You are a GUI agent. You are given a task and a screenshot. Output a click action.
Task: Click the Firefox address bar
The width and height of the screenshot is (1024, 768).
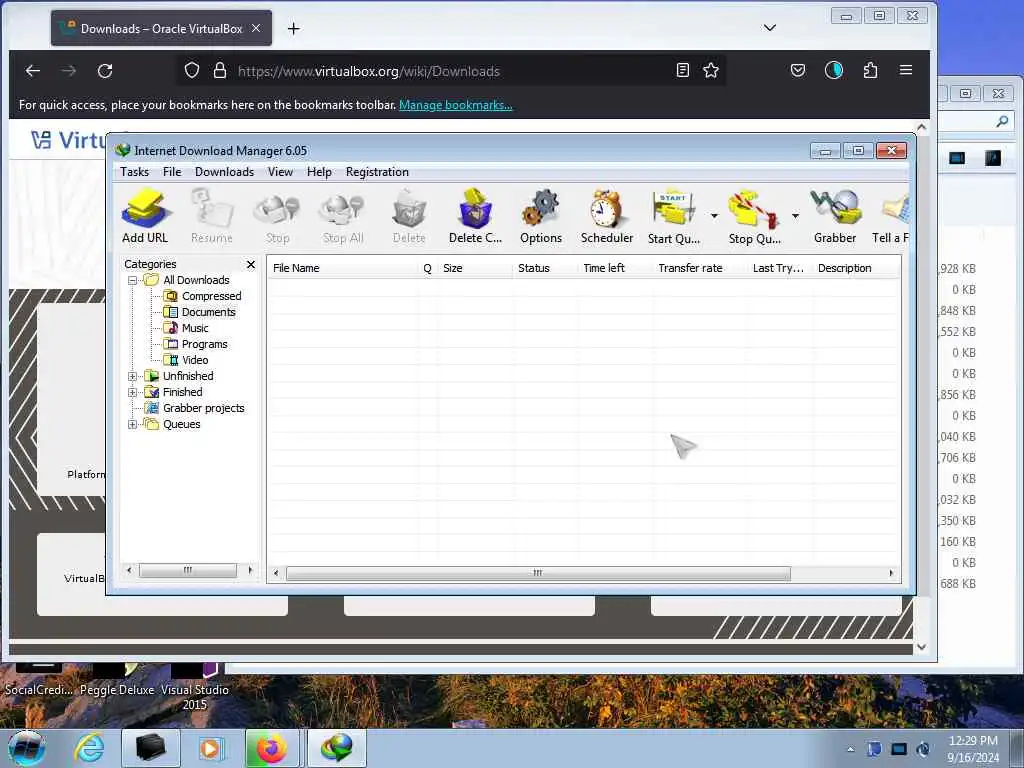(451, 71)
